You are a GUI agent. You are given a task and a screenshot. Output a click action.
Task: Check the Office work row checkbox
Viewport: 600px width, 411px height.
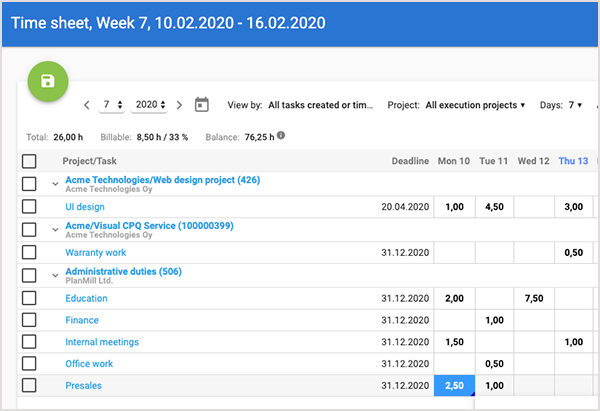coord(29,364)
